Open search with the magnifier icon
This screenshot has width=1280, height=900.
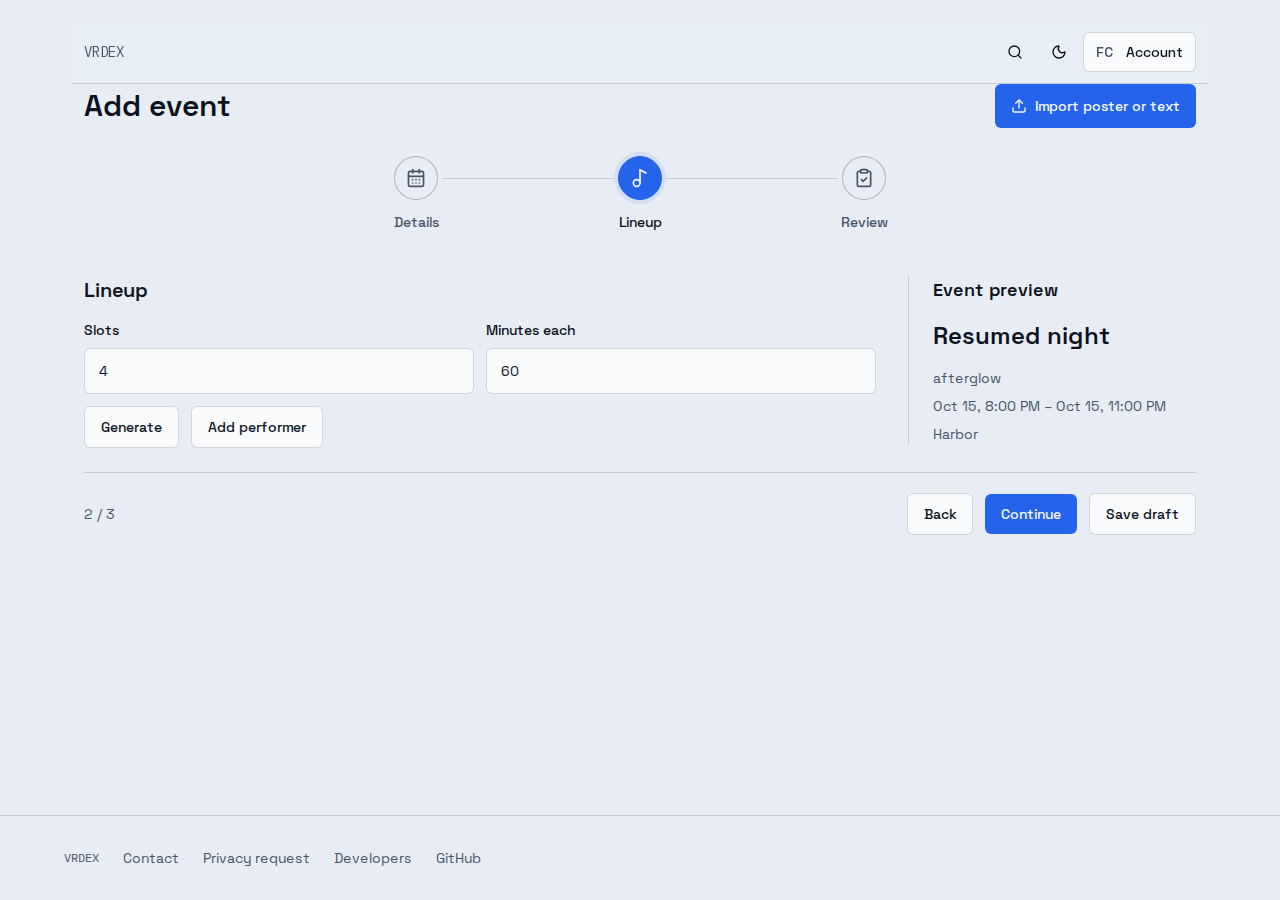tap(1015, 52)
